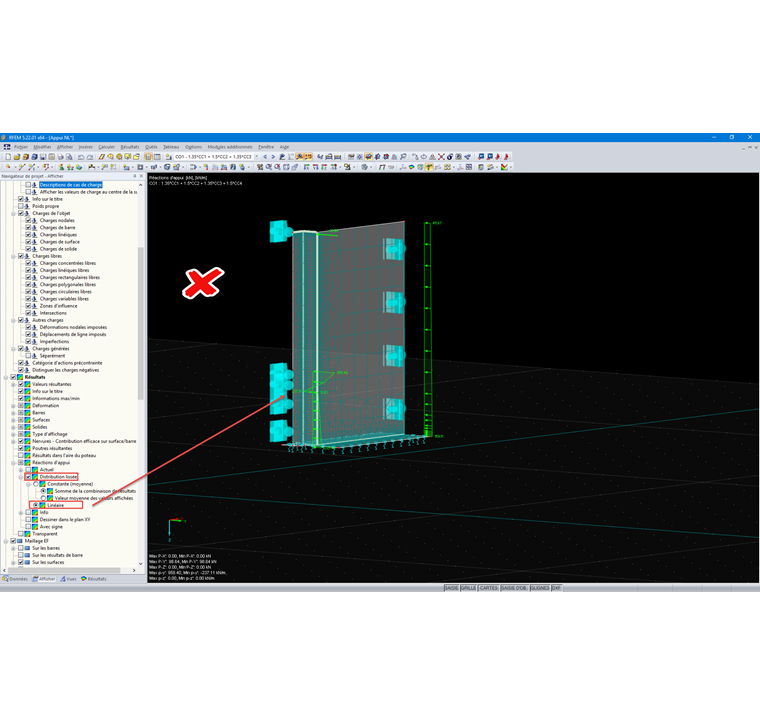Click the CARTES status bar button
760x725 pixels.
[489, 588]
